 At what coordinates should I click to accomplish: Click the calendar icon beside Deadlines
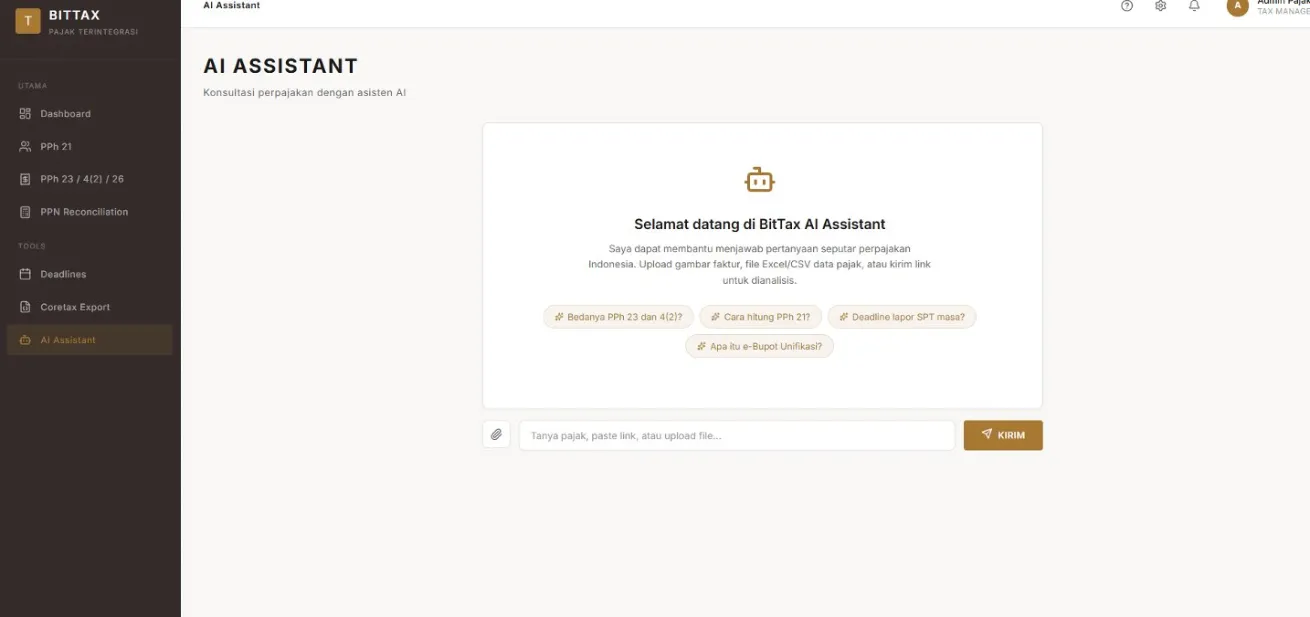coord(25,274)
